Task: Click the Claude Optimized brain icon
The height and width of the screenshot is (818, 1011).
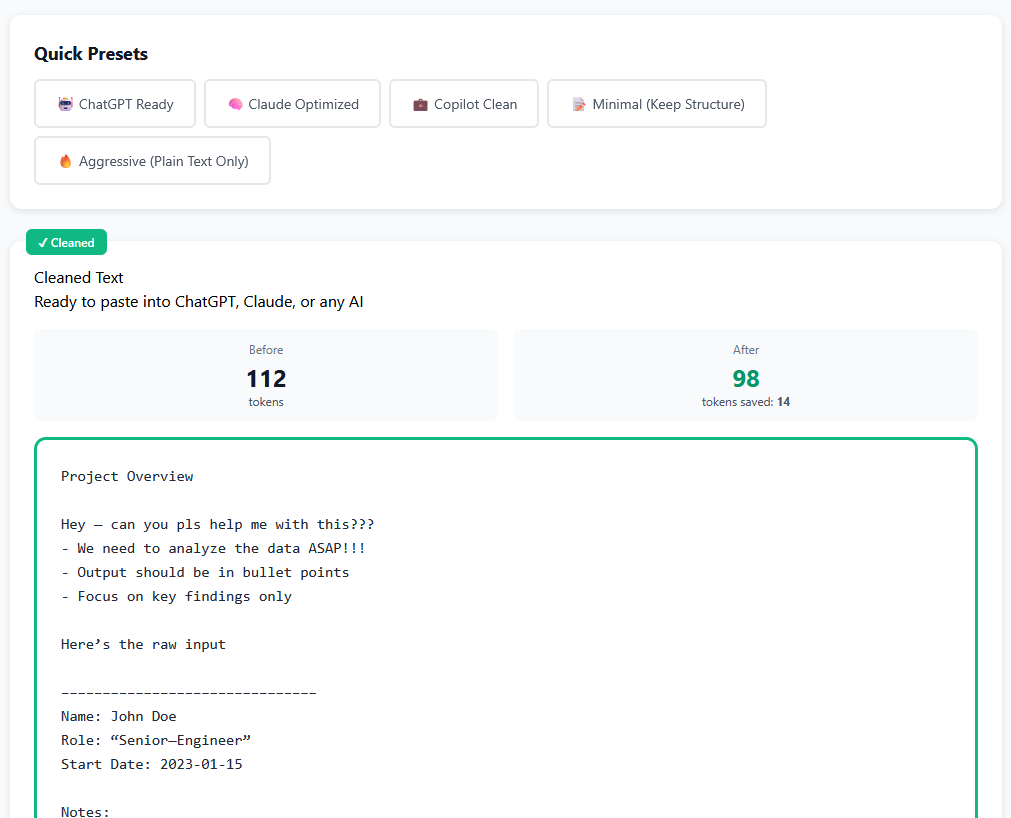Action: (x=235, y=104)
